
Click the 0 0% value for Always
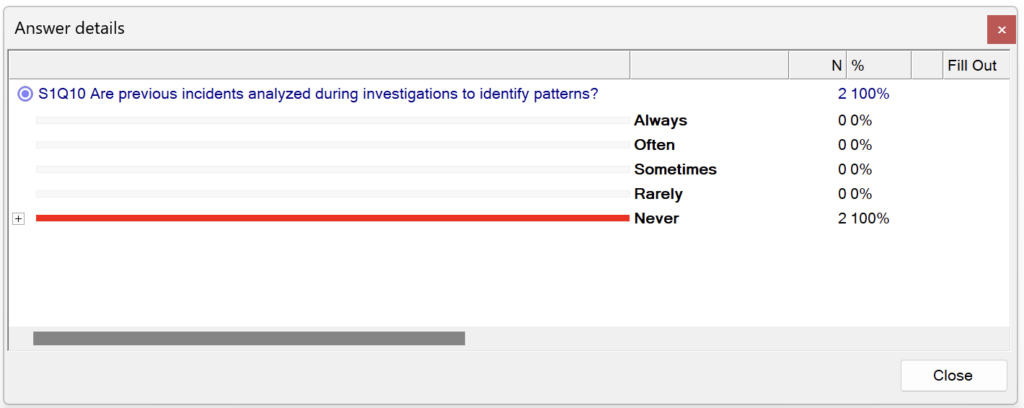pyautogui.click(x=855, y=121)
